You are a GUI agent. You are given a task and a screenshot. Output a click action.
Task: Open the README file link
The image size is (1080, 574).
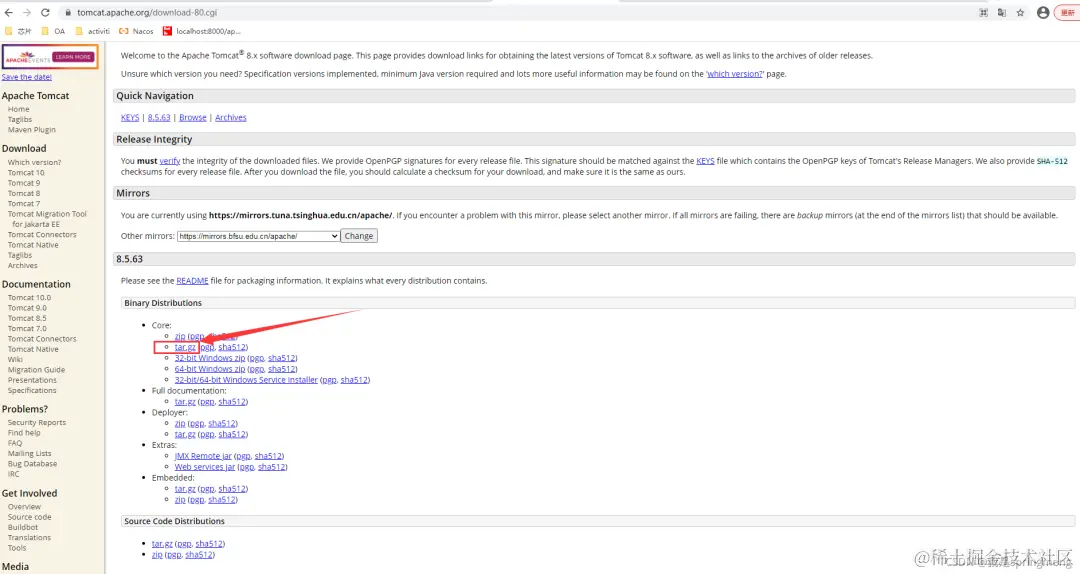(192, 280)
